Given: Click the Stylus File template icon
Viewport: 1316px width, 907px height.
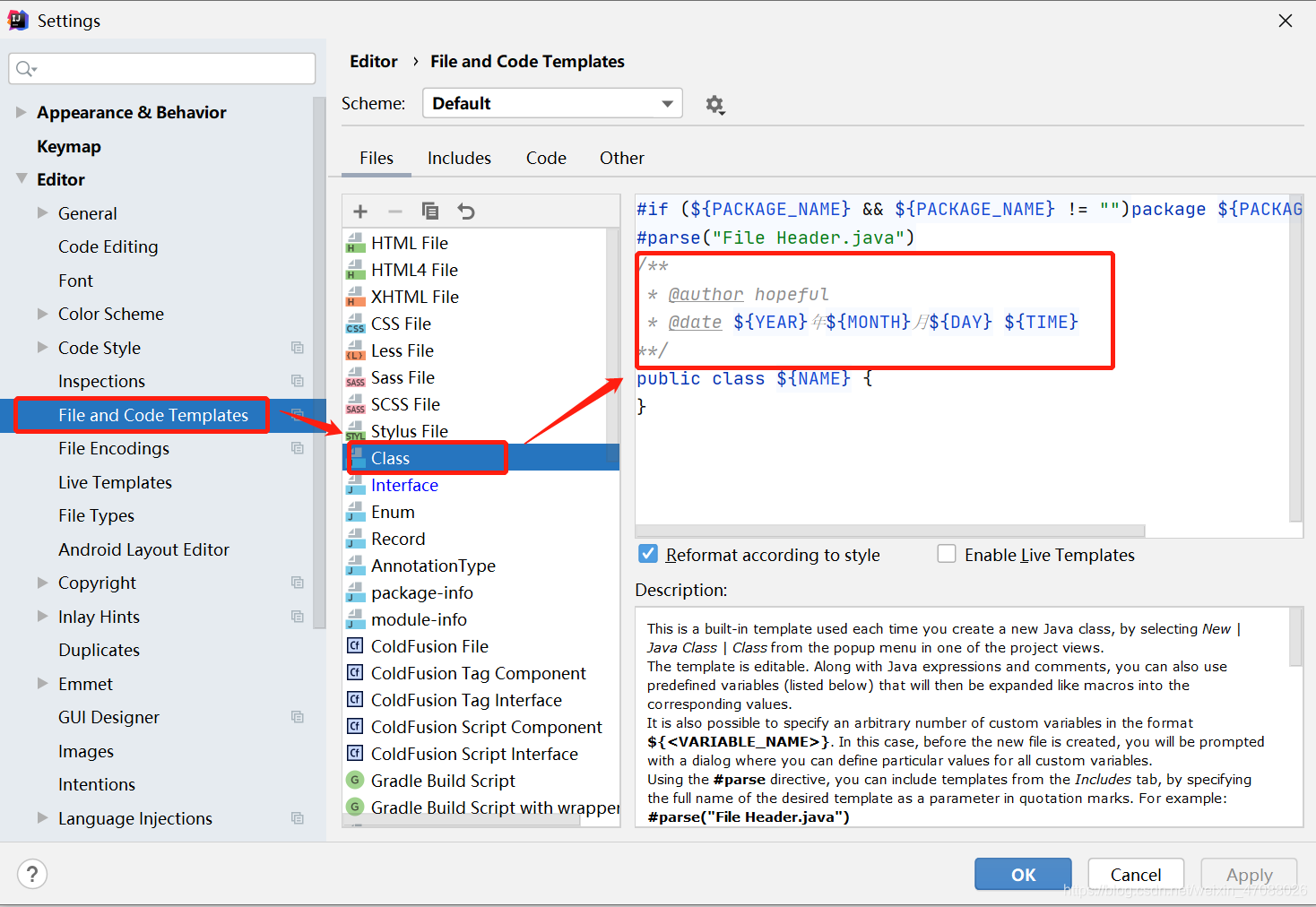Looking at the screenshot, I should pos(356,431).
